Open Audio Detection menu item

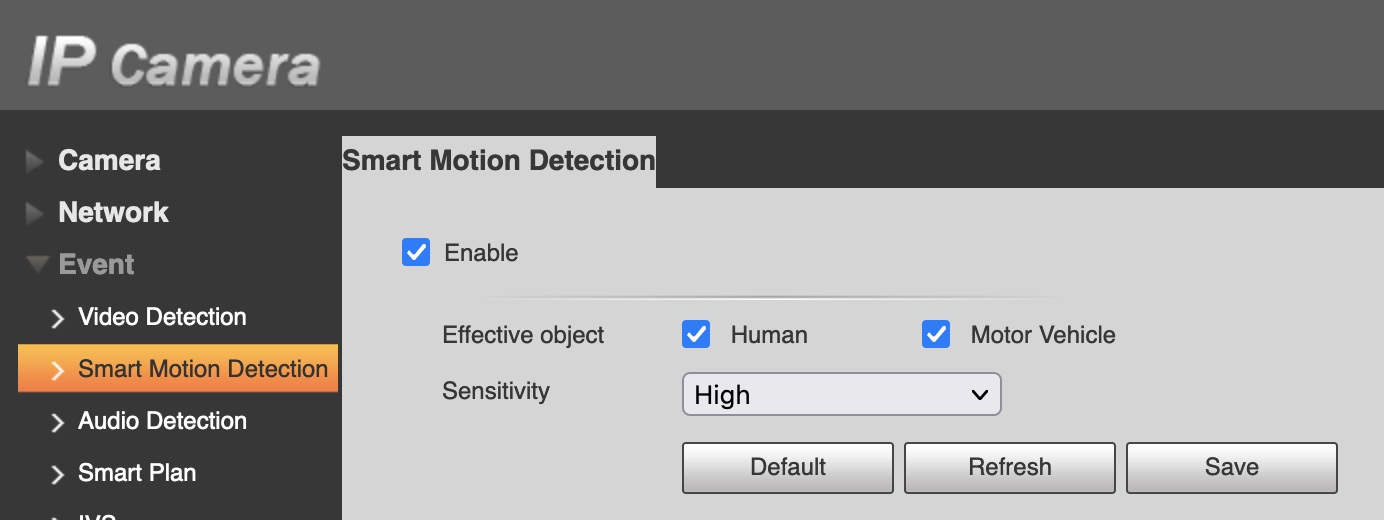[162, 421]
